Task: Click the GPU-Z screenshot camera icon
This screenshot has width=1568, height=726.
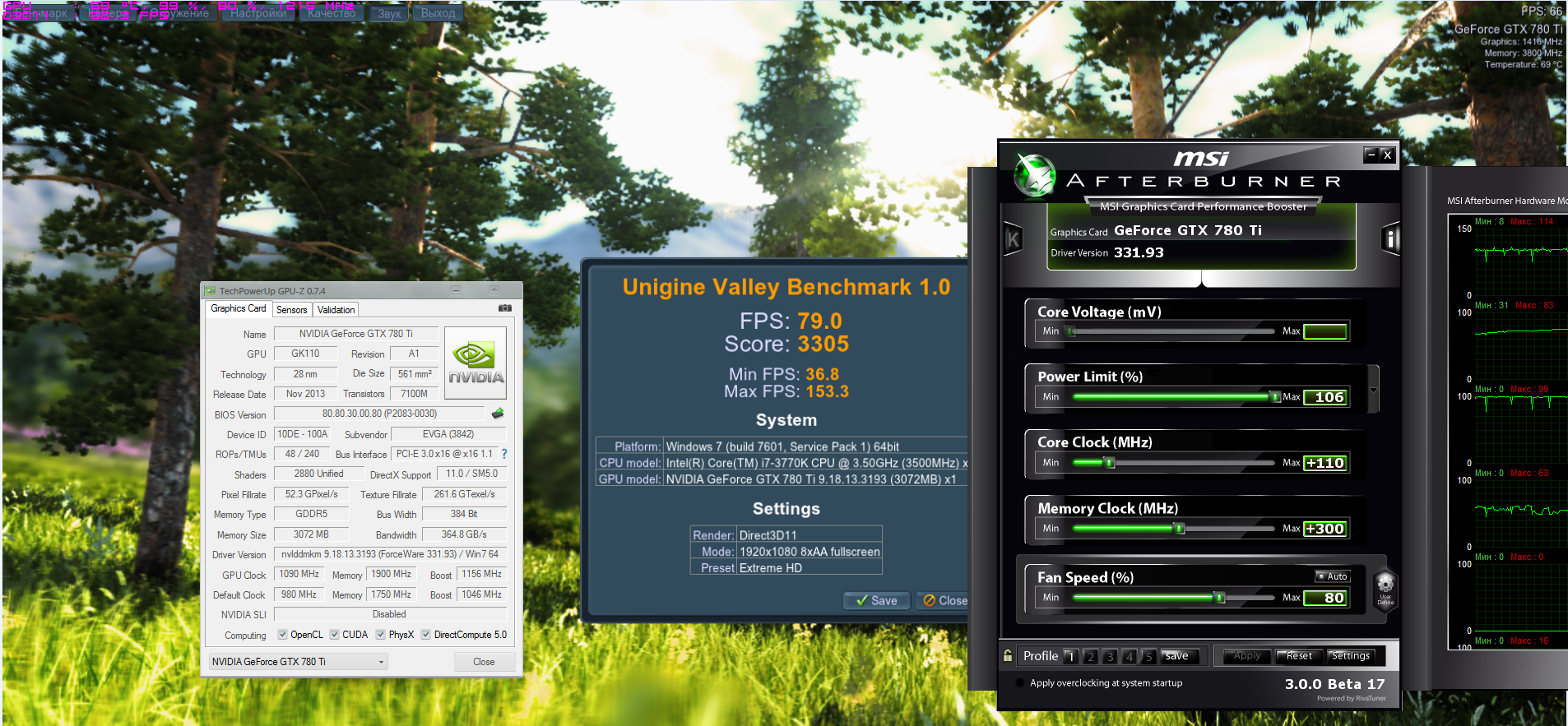Action: coord(505,308)
